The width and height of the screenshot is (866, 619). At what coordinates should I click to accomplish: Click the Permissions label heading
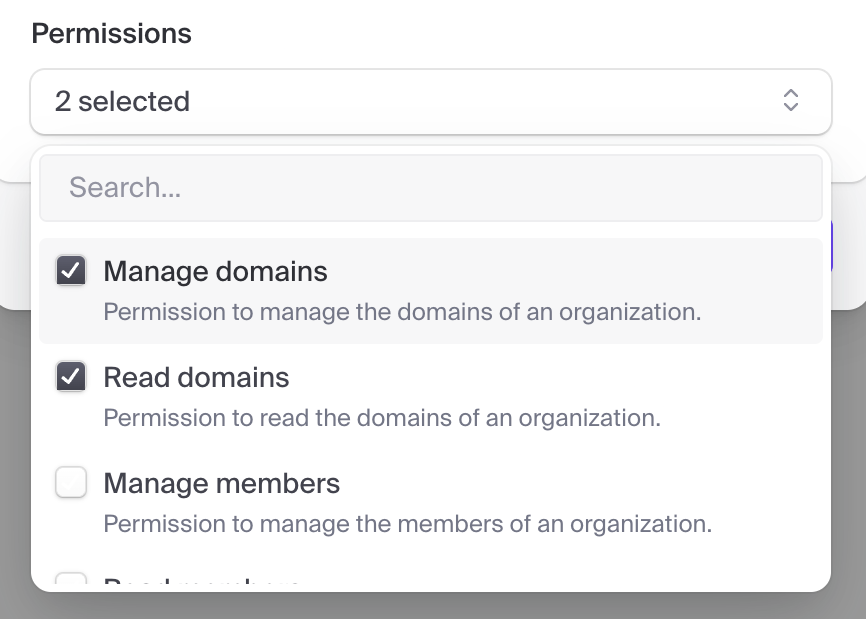[111, 33]
